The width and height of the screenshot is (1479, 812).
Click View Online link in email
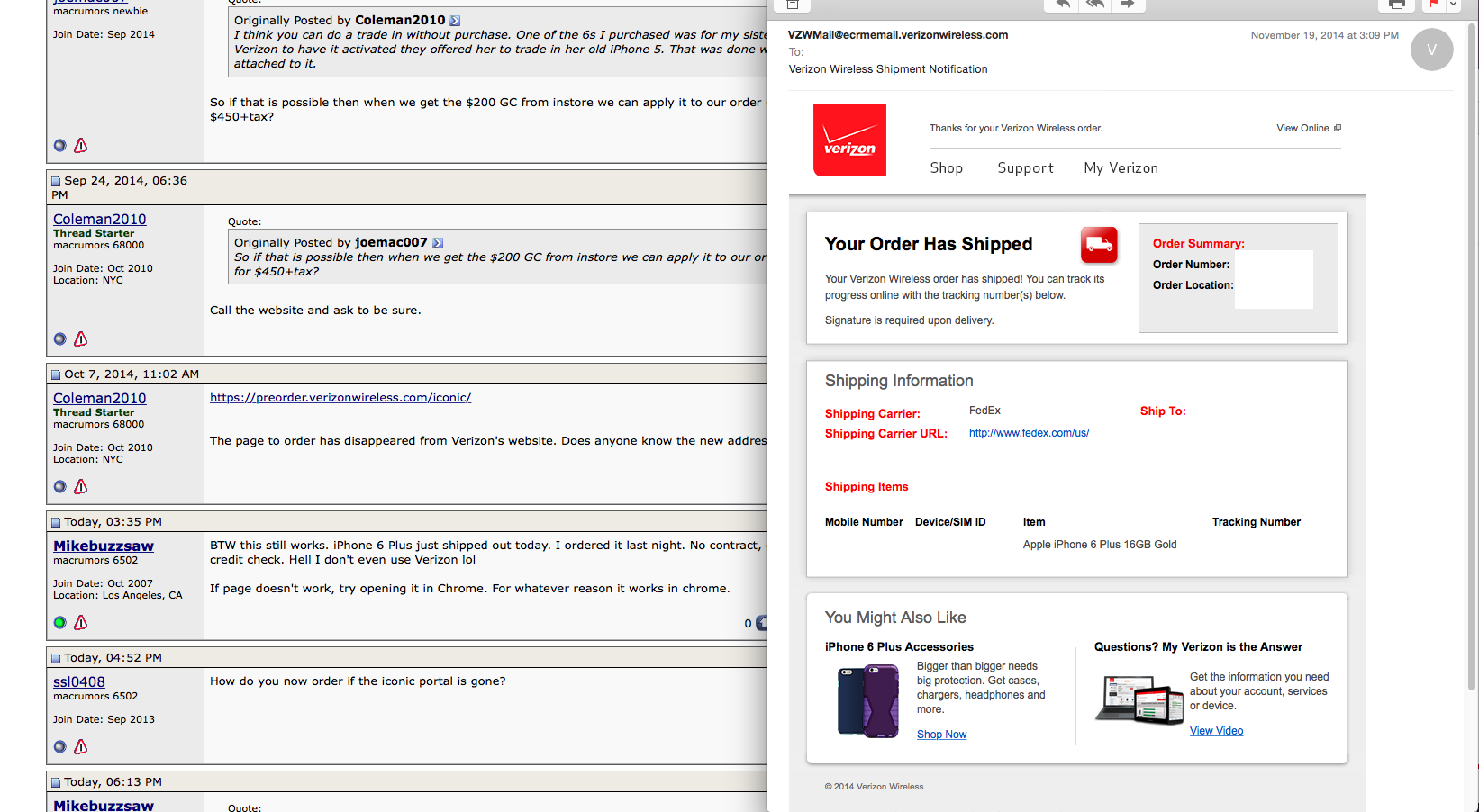pyautogui.click(x=1308, y=128)
